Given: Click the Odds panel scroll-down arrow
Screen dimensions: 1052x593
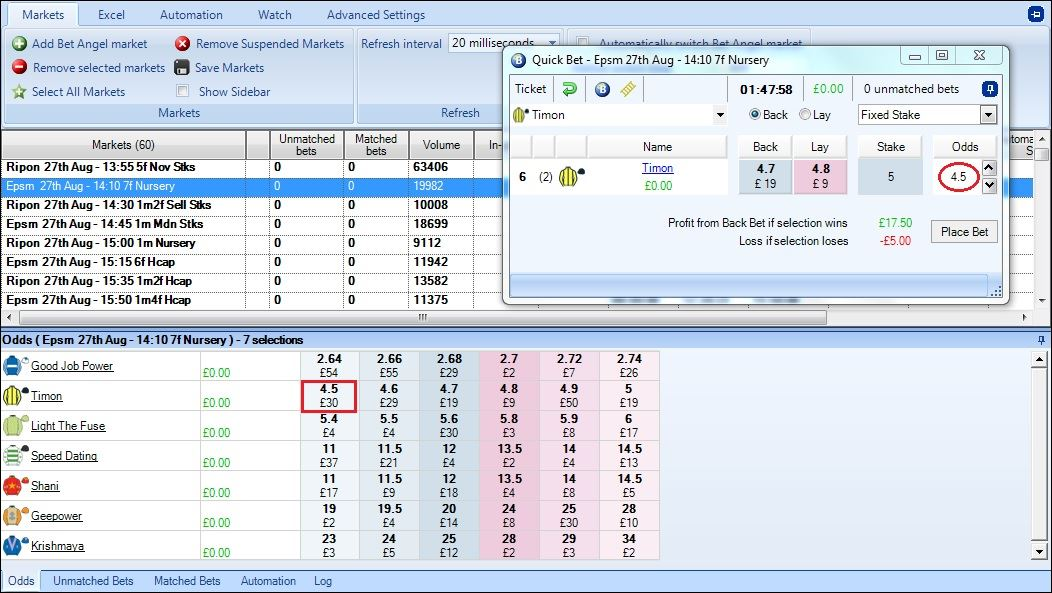Looking at the screenshot, I should pos(1039,552).
